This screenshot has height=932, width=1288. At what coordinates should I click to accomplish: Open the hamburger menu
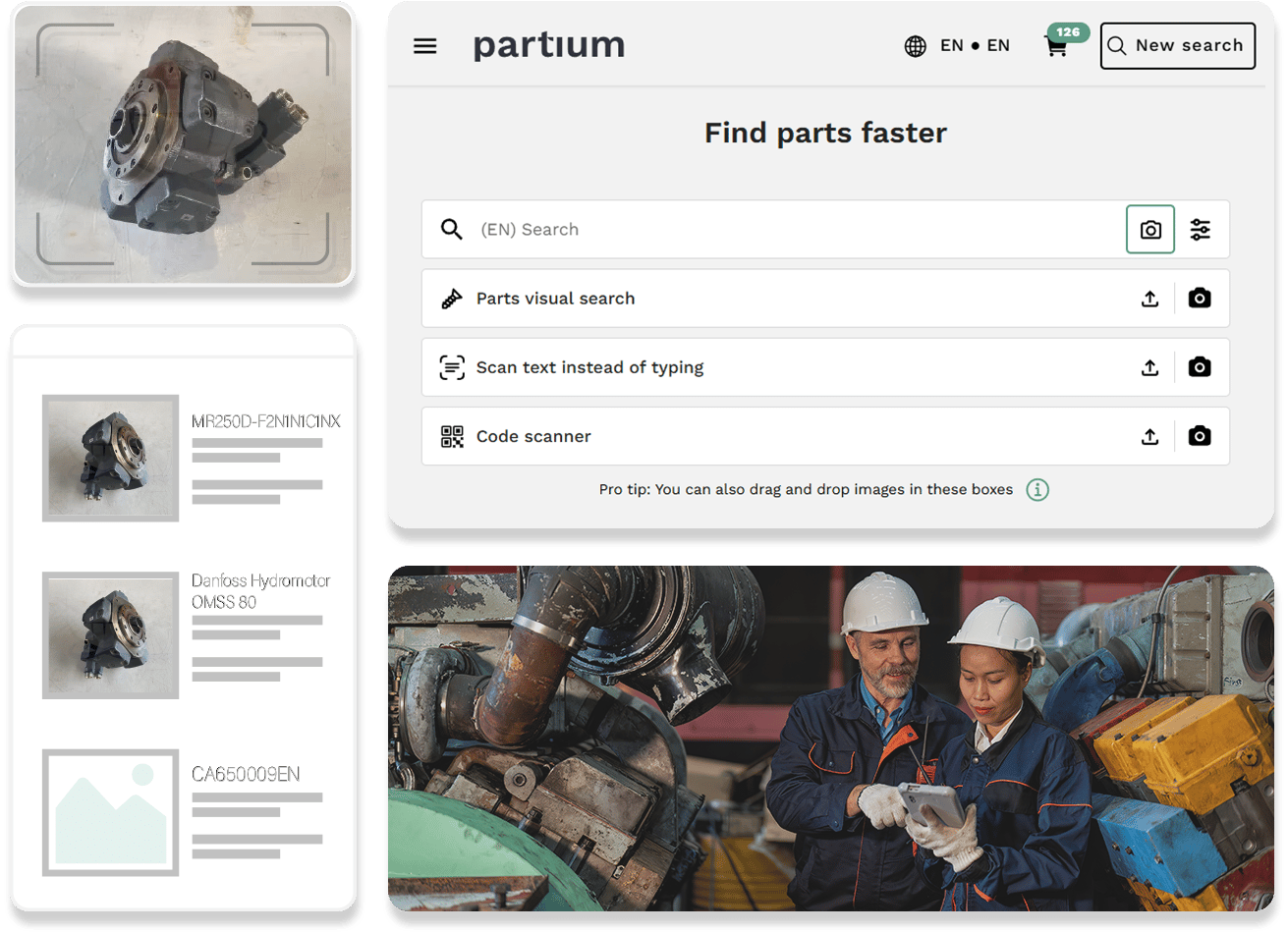[424, 46]
